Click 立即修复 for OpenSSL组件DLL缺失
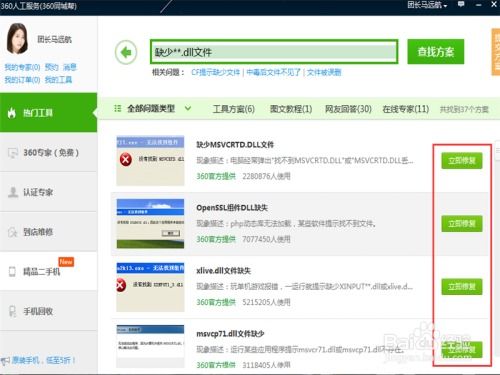This screenshot has width=500, height=375. coord(462,224)
